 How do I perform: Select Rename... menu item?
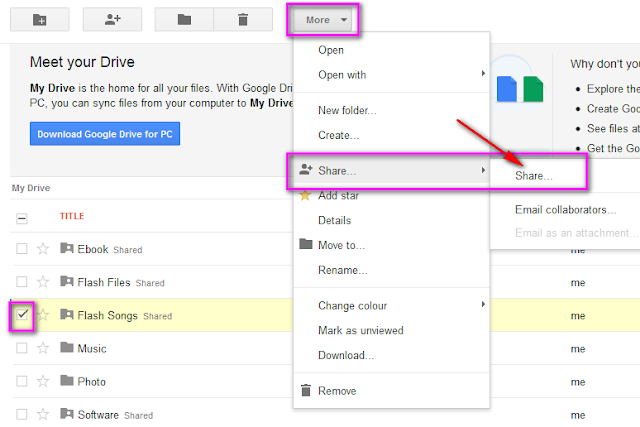[391, 270]
